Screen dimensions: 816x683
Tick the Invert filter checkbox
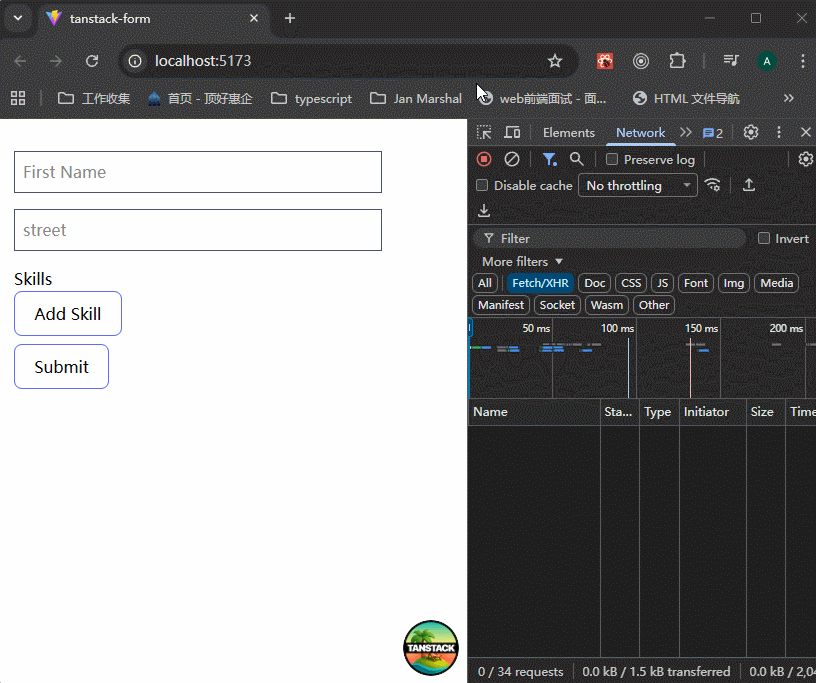click(x=764, y=238)
